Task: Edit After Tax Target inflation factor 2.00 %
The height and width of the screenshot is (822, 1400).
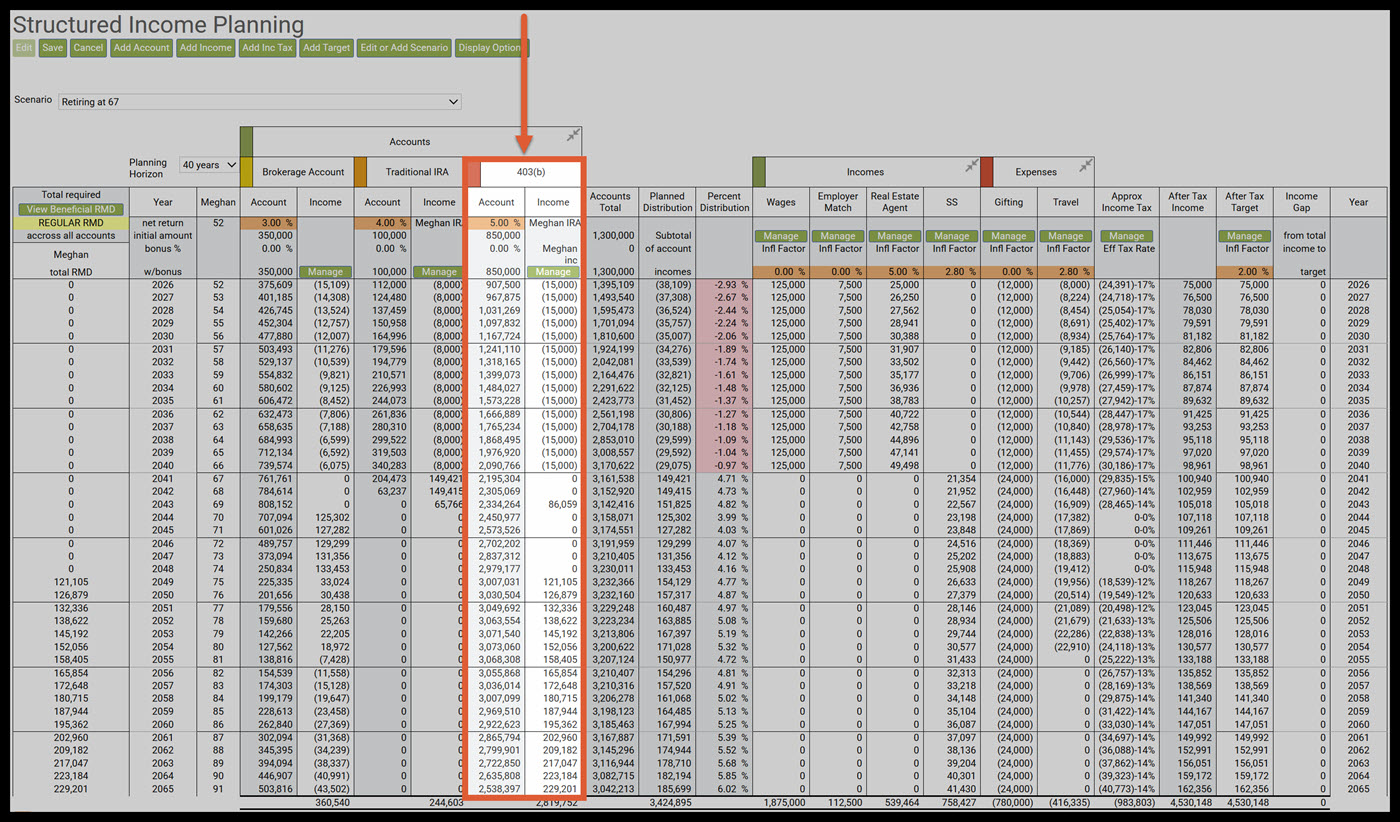Action: tap(1244, 271)
